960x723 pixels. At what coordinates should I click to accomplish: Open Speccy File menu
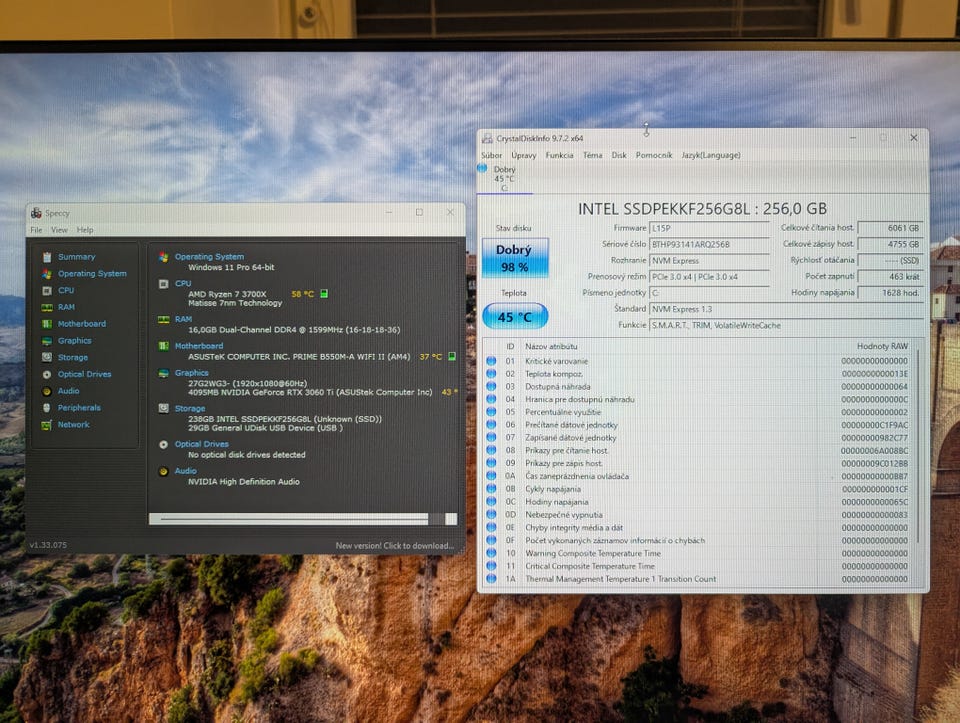pos(36,230)
